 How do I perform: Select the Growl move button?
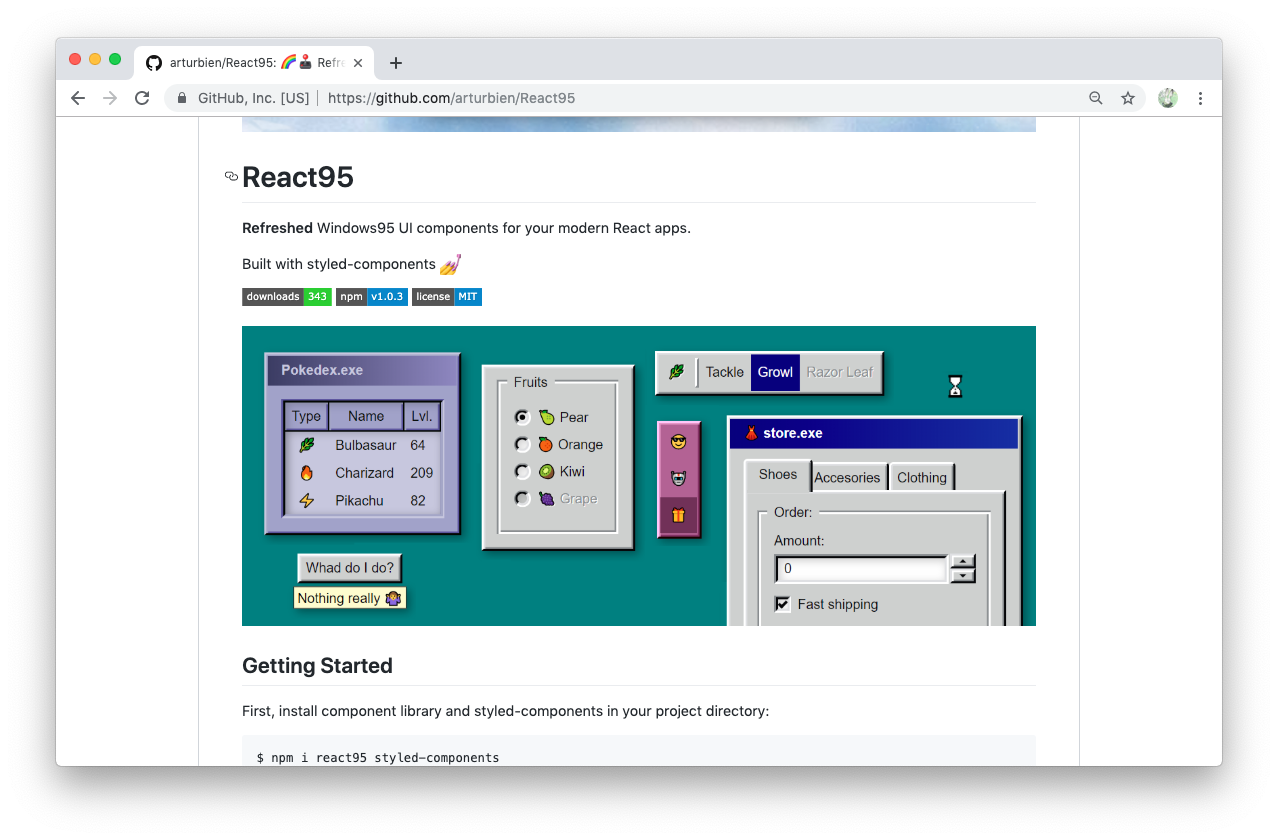tap(774, 371)
